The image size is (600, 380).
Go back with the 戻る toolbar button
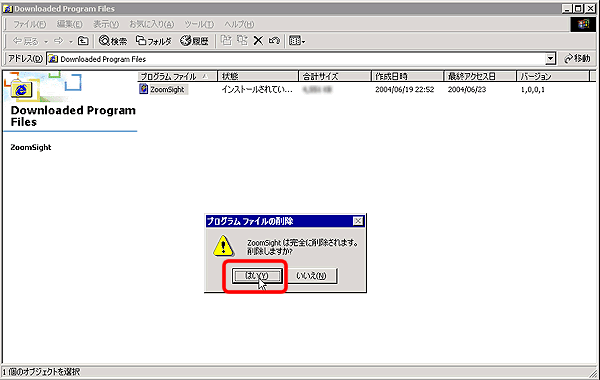pyautogui.click(x=26, y=41)
